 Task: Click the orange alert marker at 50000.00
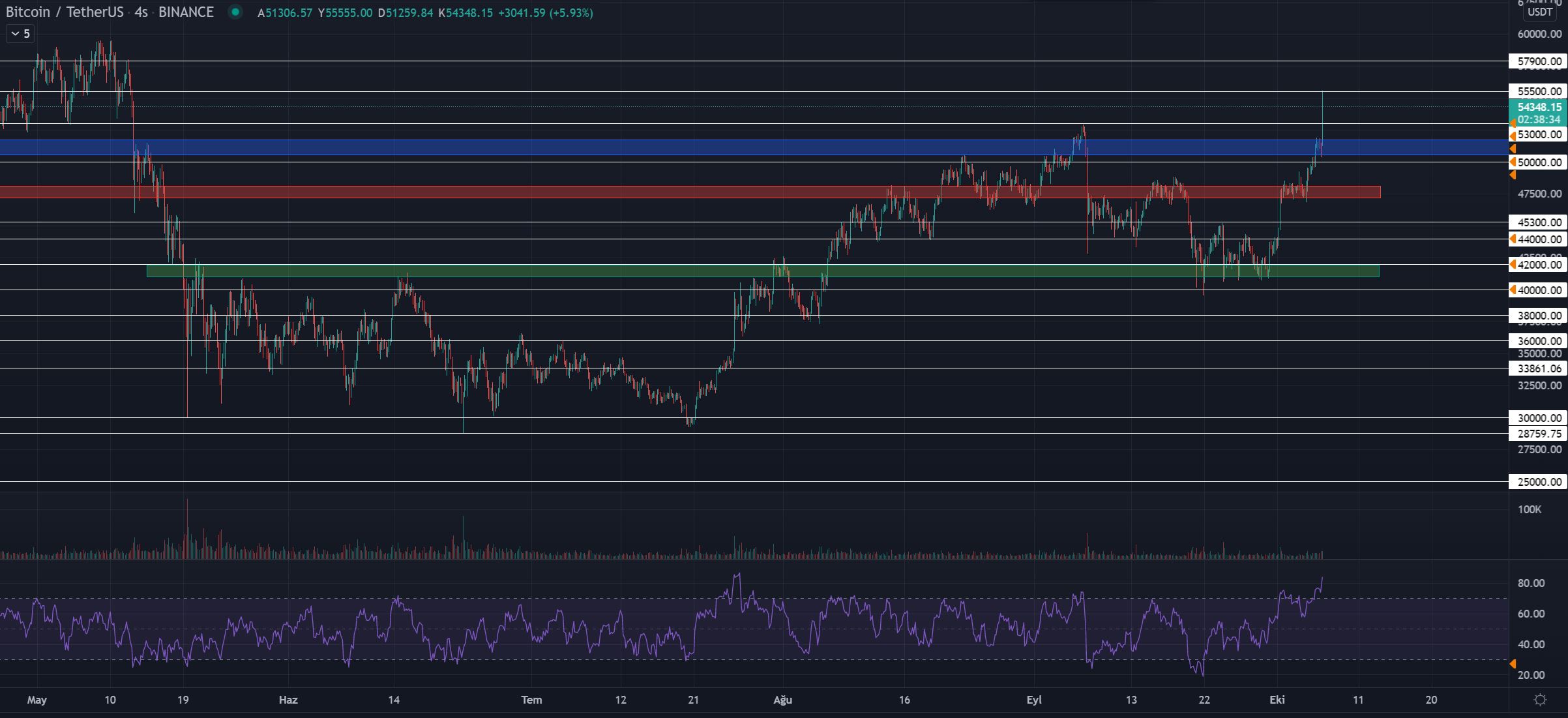click(x=1513, y=162)
